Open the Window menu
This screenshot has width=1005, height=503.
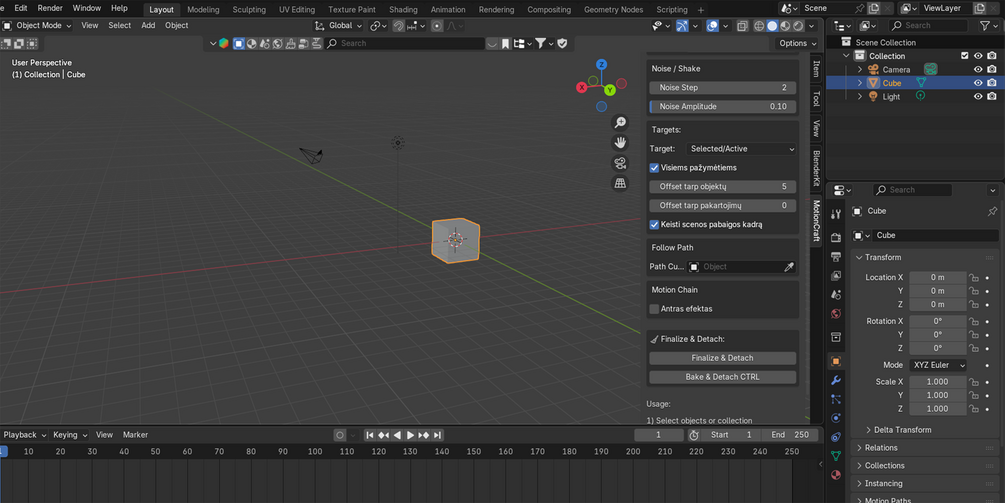[x=87, y=8]
